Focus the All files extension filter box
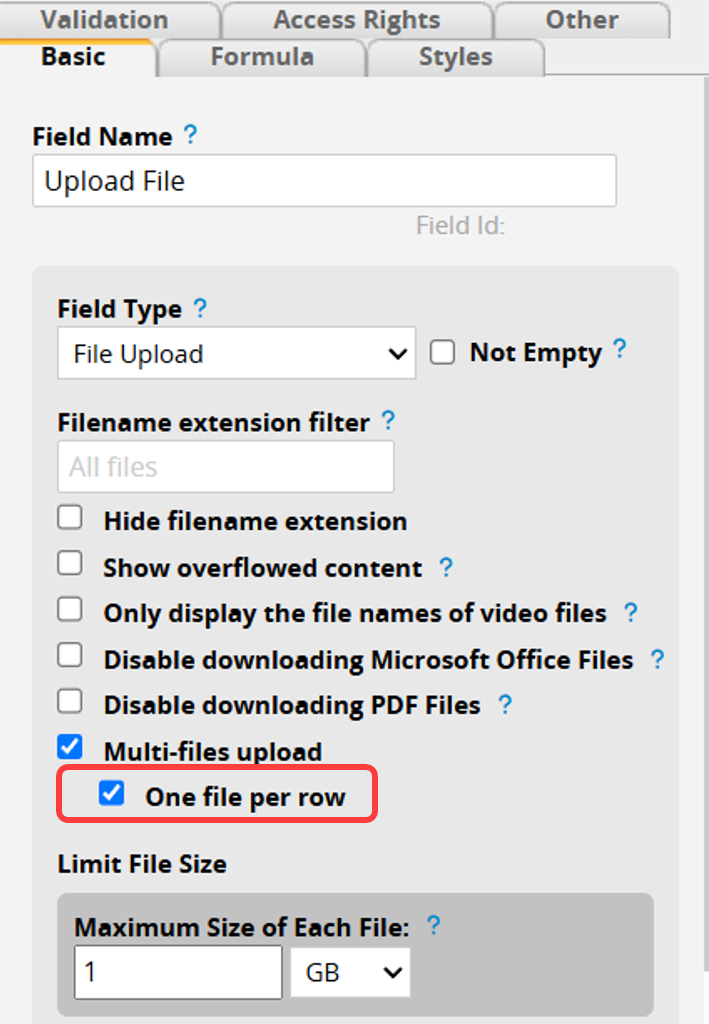 tap(226, 467)
